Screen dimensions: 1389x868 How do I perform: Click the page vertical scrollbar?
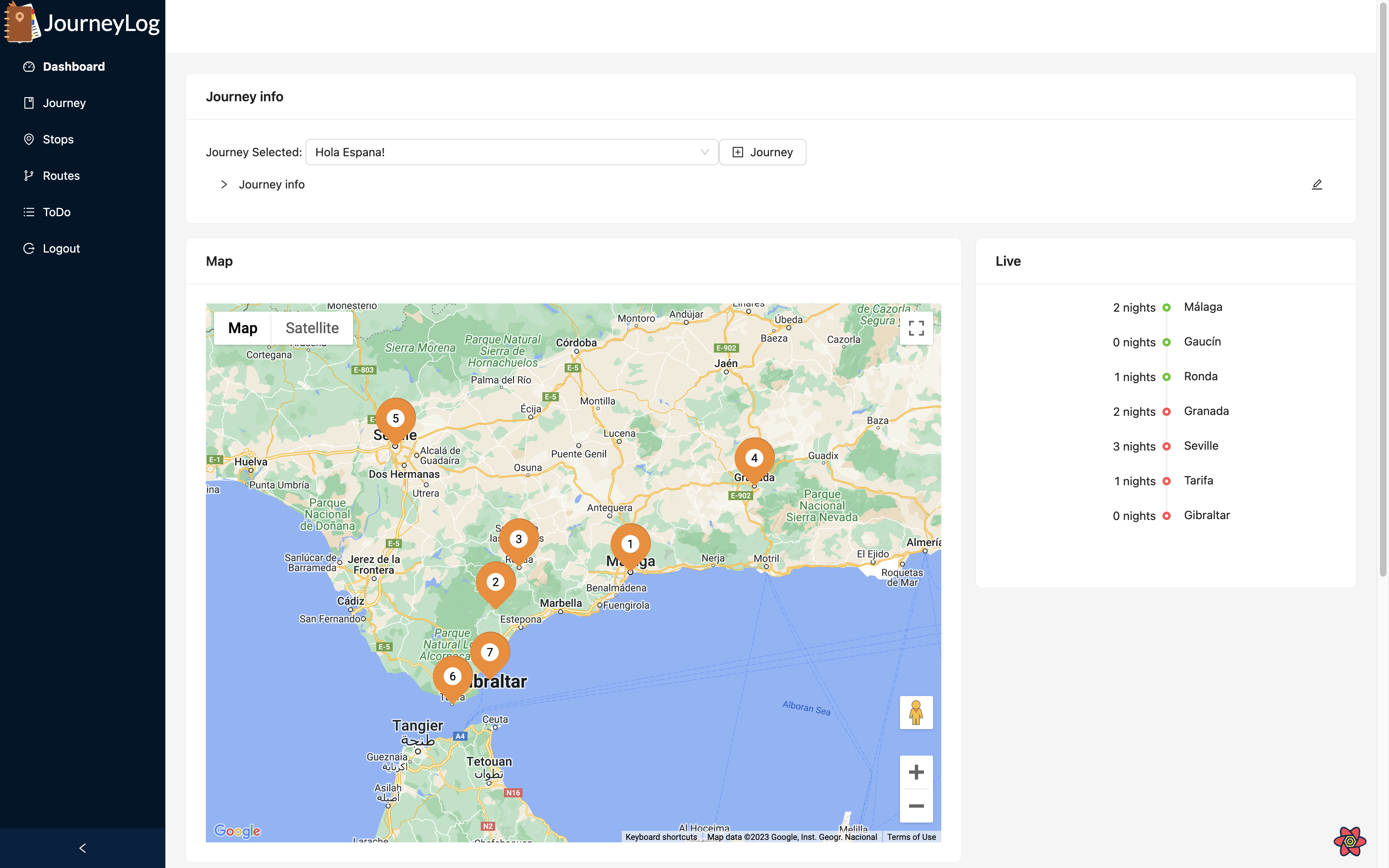point(1383,287)
